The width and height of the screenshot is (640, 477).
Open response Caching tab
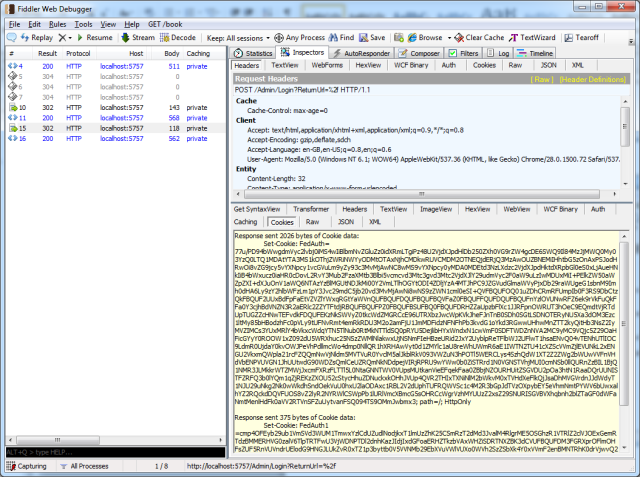click(x=245, y=222)
